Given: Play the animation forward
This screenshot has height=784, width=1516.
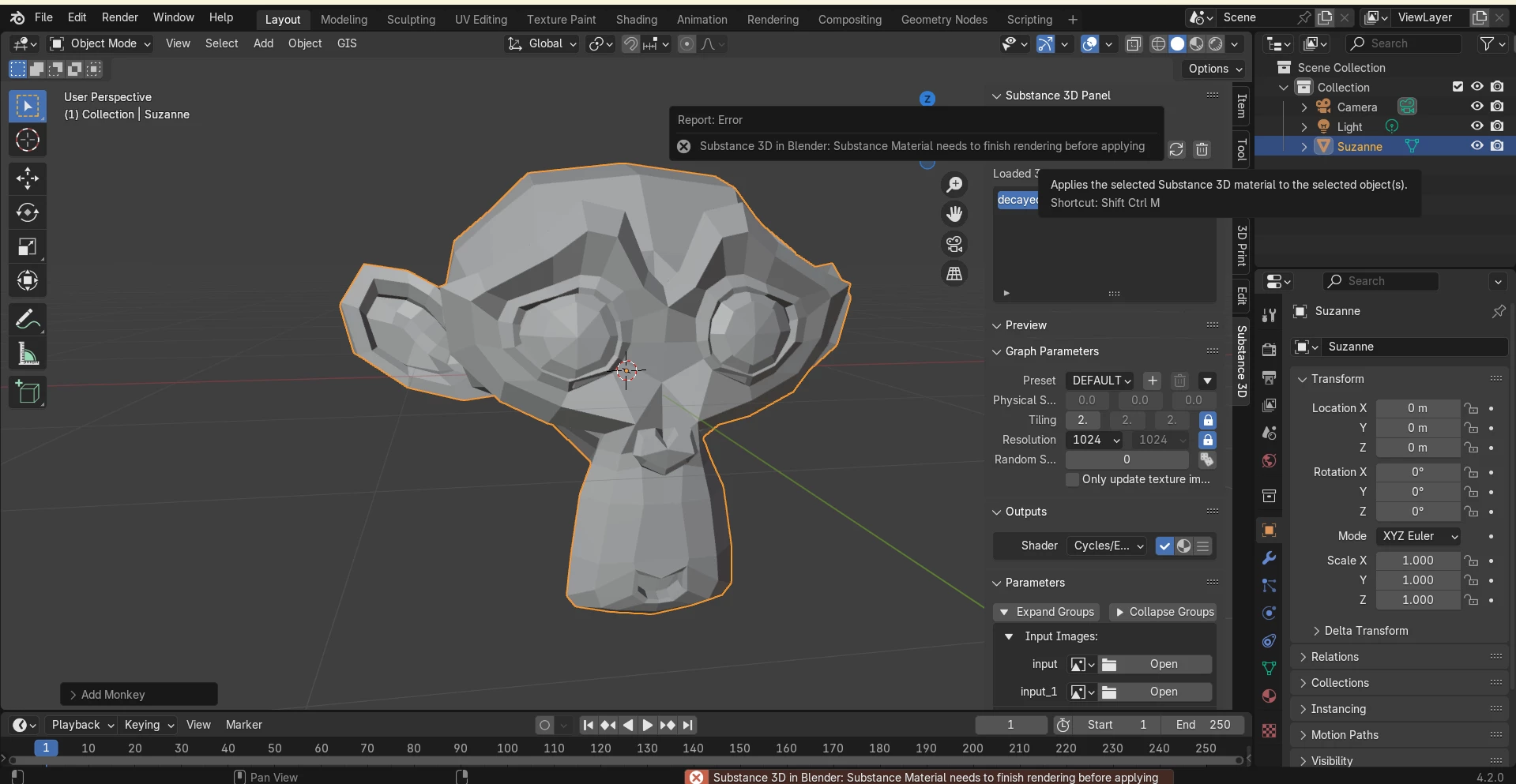Looking at the screenshot, I should pos(647,725).
